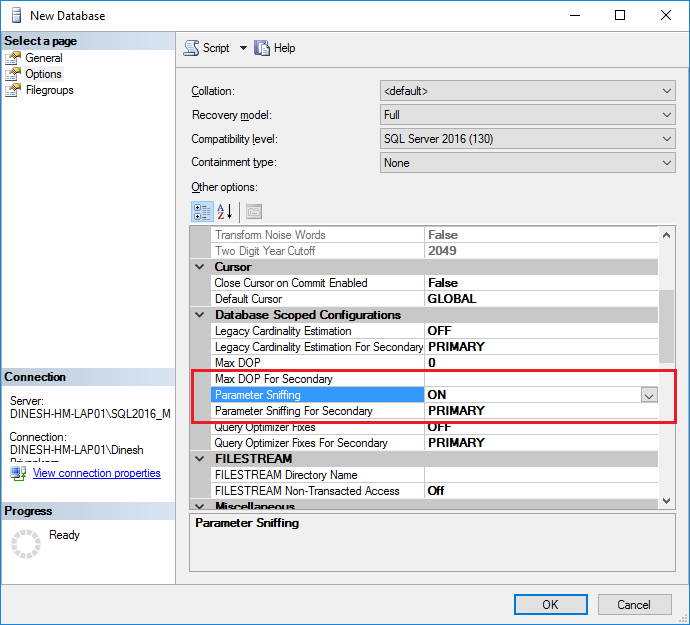Click the Cancel button
This screenshot has width=690, height=625.
[634, 604]
